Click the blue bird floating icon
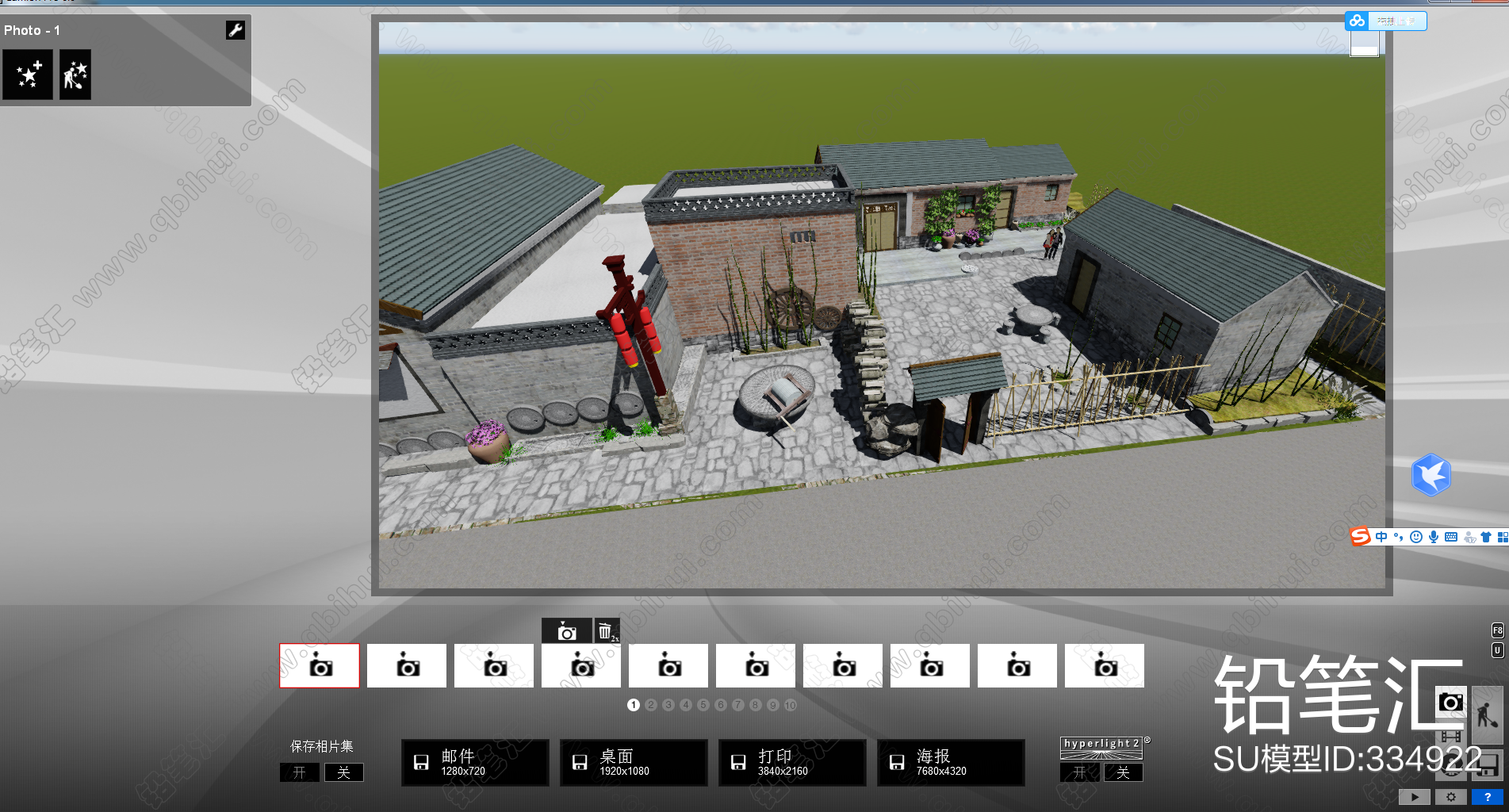Screen dimensions: 1509x812 (1431, 474)
